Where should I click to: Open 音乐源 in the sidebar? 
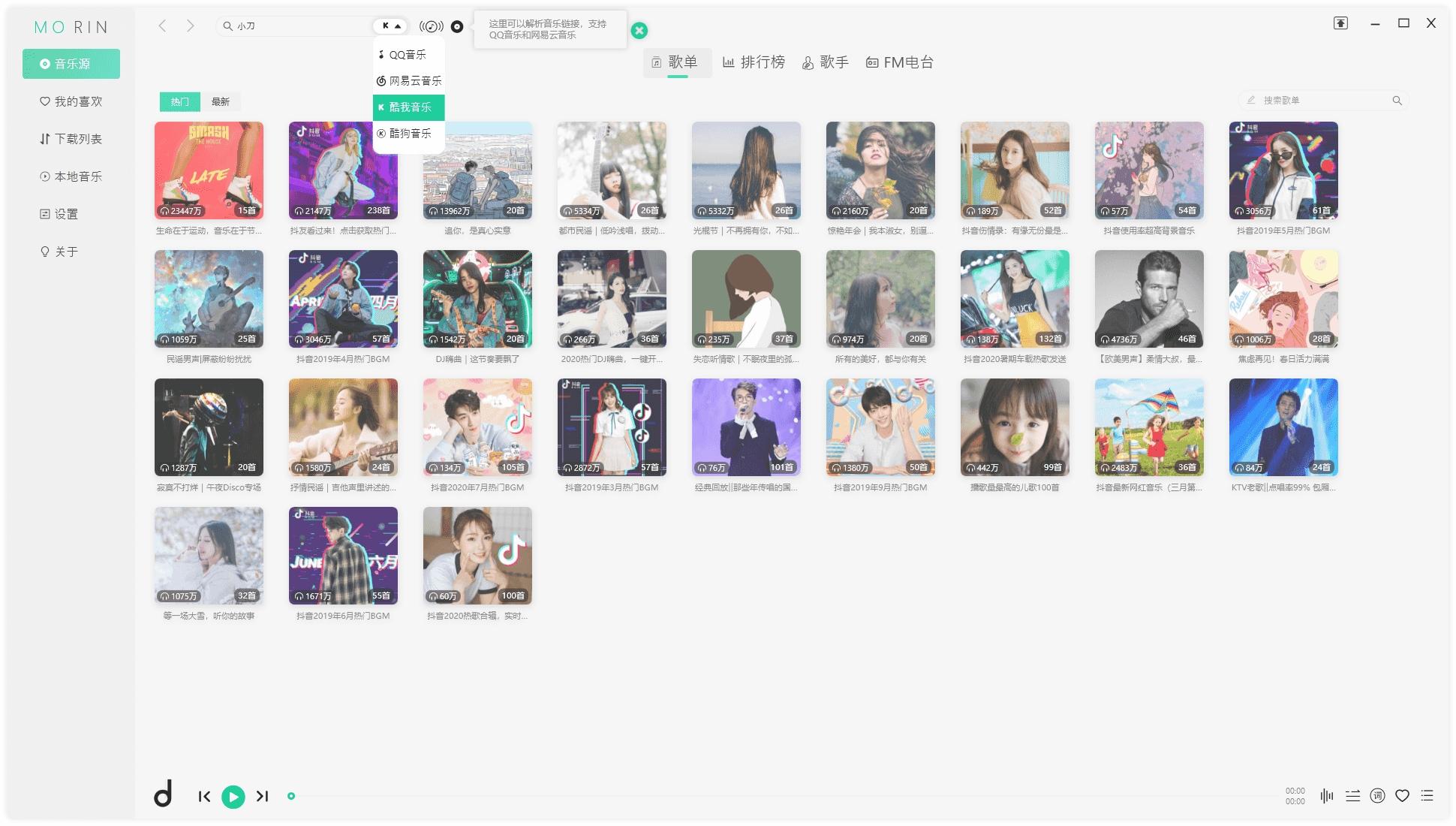click(x=71, y=64)
